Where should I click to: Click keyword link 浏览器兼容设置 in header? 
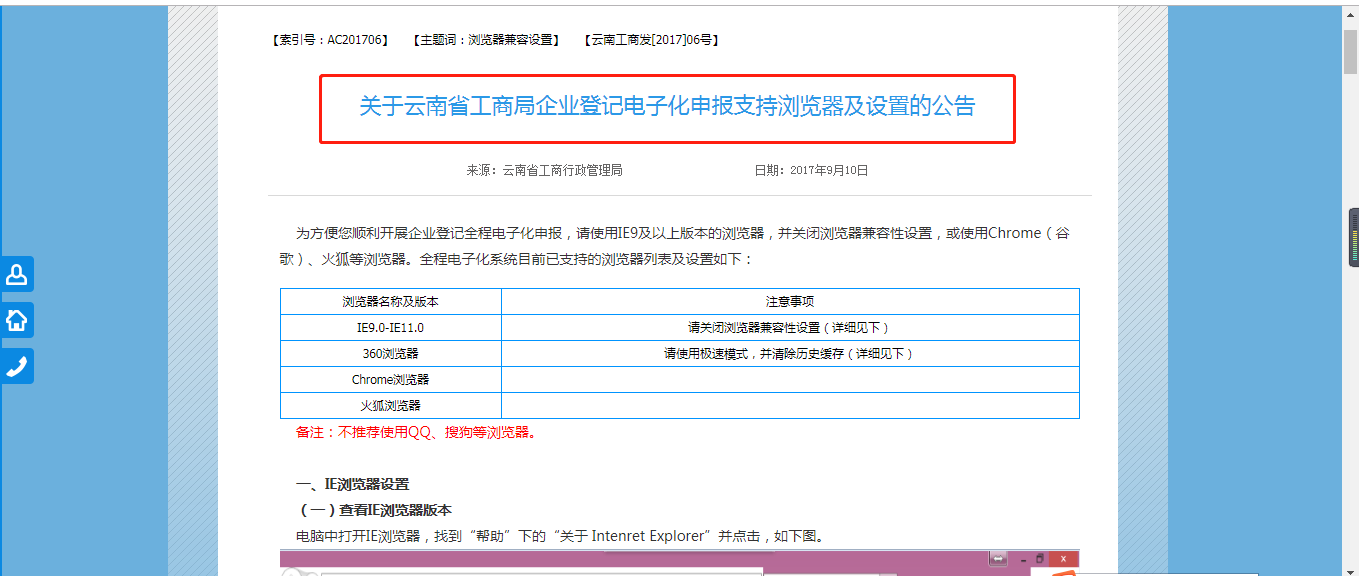(485, 40)
